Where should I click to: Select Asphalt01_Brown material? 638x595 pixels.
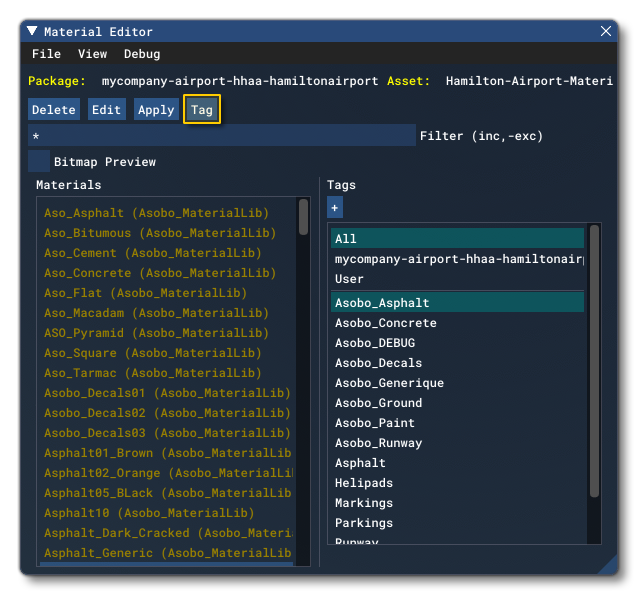[168, 453]
